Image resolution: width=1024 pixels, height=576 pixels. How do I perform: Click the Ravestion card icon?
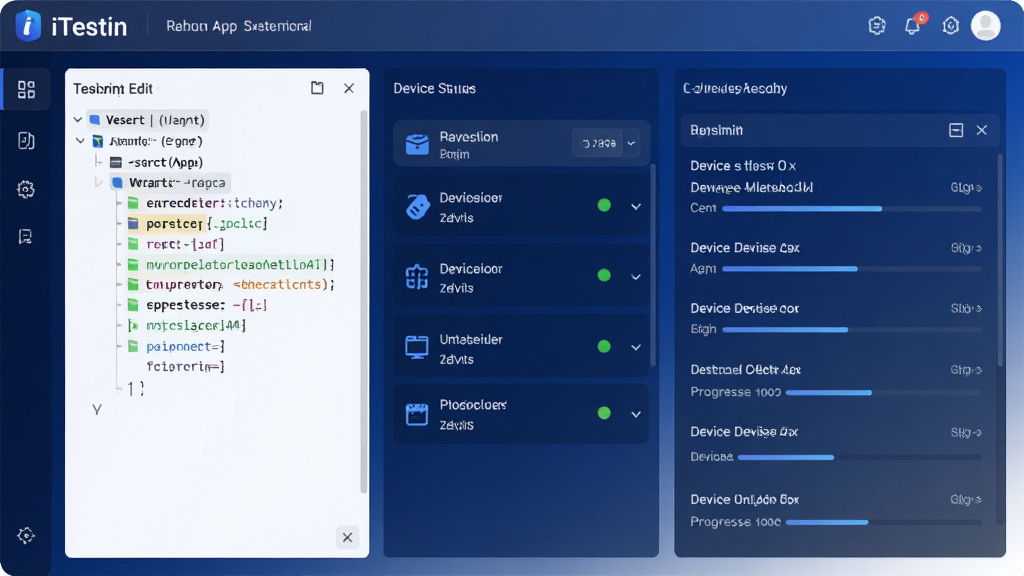click(417, 144)
